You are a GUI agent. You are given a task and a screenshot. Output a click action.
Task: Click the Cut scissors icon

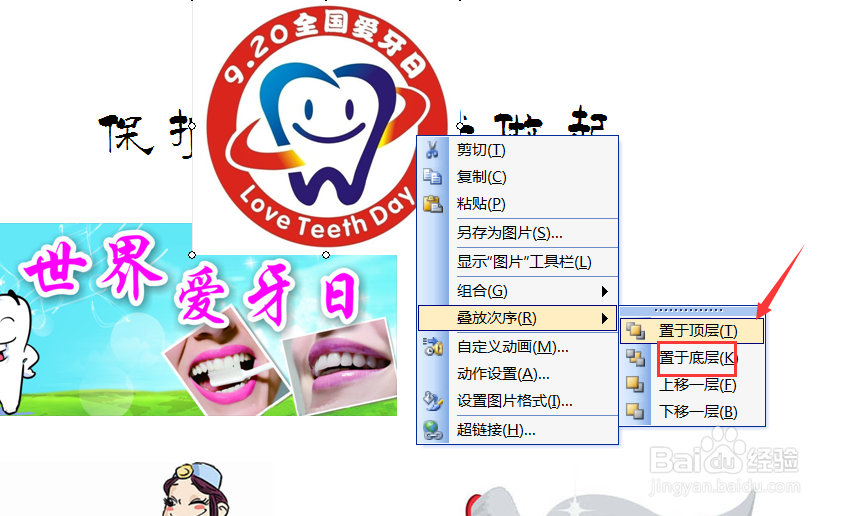click(x=432, y=150)
